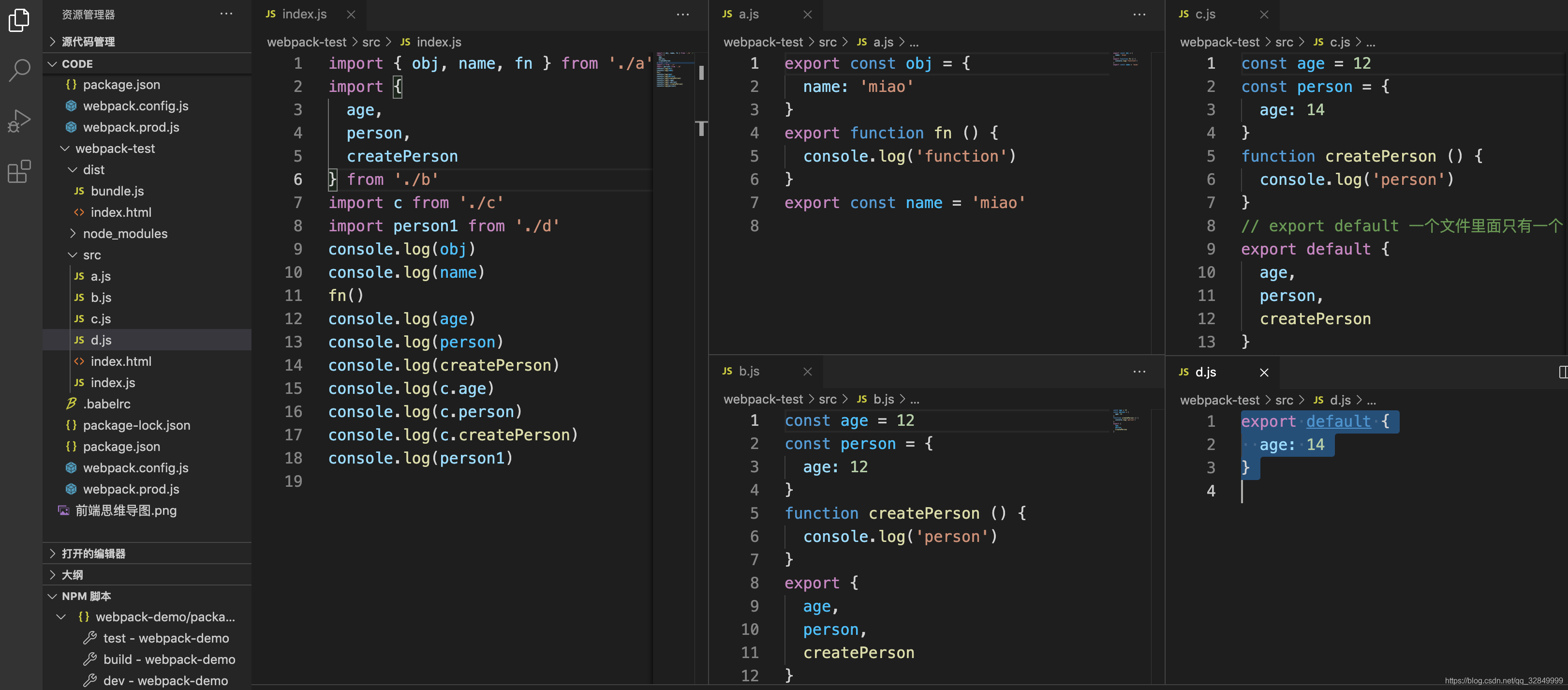
Task: Close the d.js tab
Action: point(1264,373)
